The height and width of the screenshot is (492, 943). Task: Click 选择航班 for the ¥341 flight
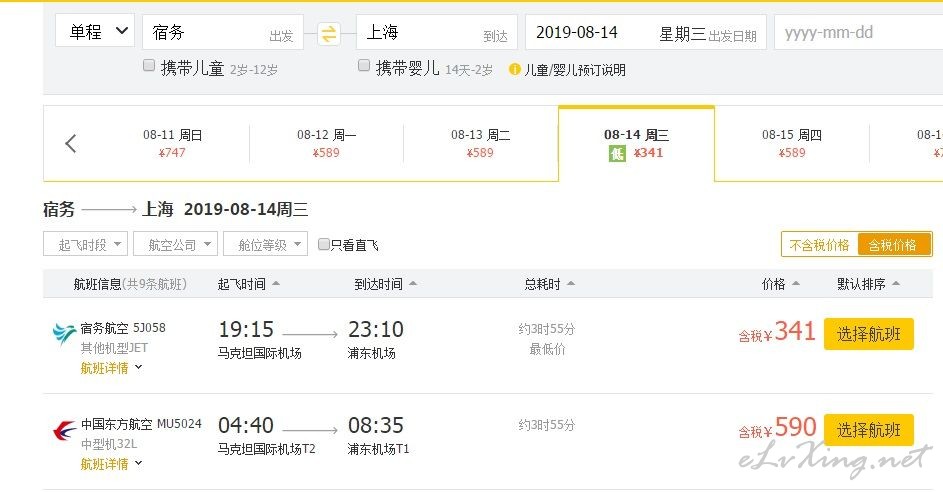pyautogui.click(x=868, y=334)
